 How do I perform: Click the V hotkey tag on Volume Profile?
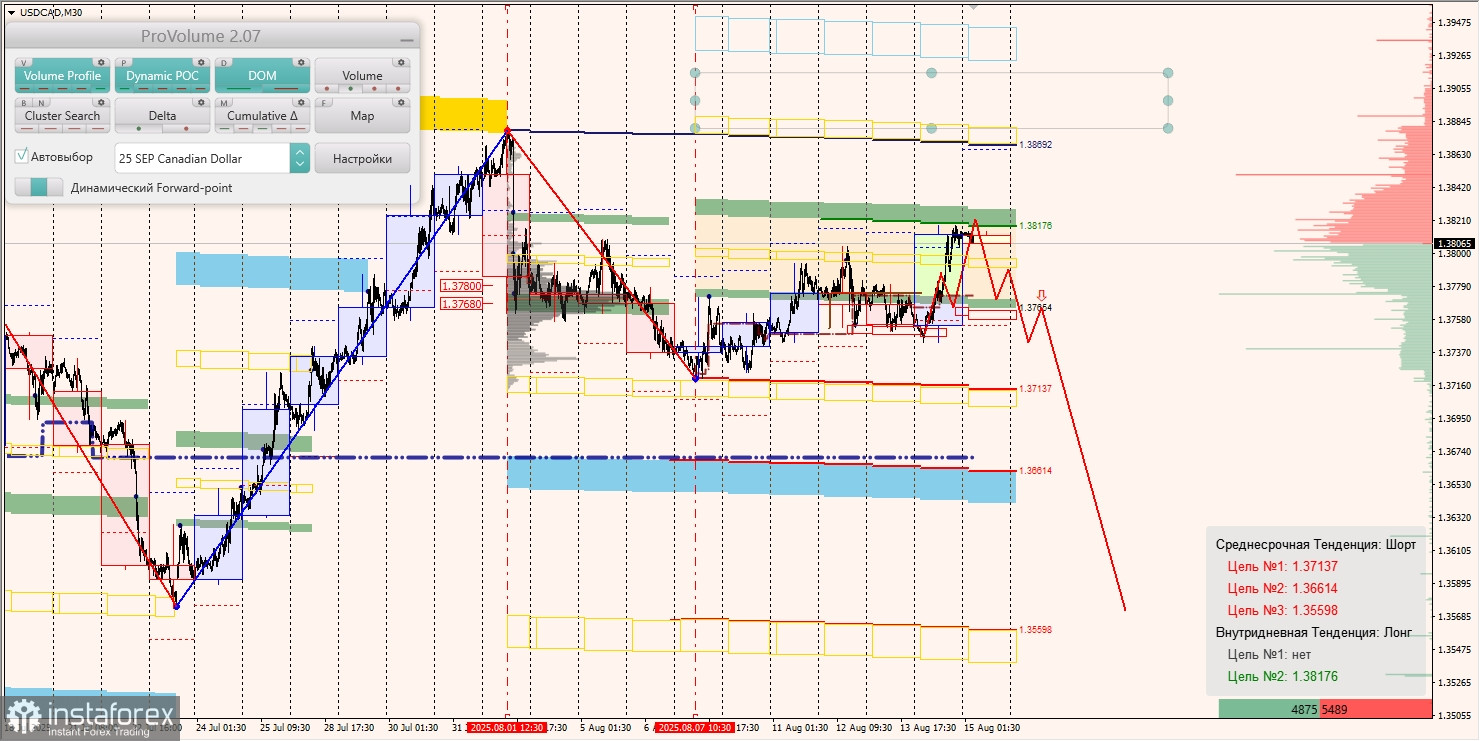click(x=24, y=63)
